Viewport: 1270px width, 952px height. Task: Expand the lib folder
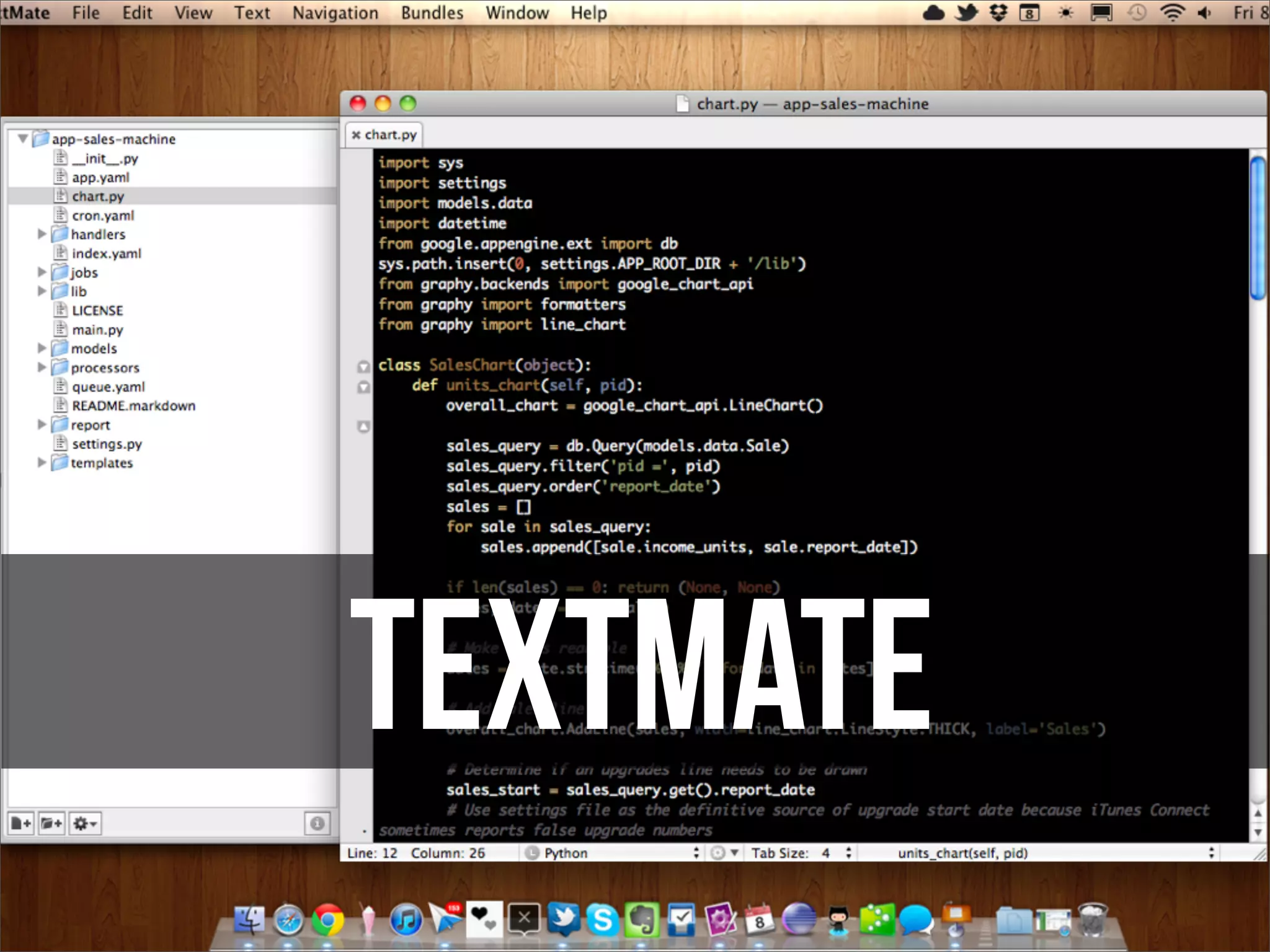[x=42, y=291]
